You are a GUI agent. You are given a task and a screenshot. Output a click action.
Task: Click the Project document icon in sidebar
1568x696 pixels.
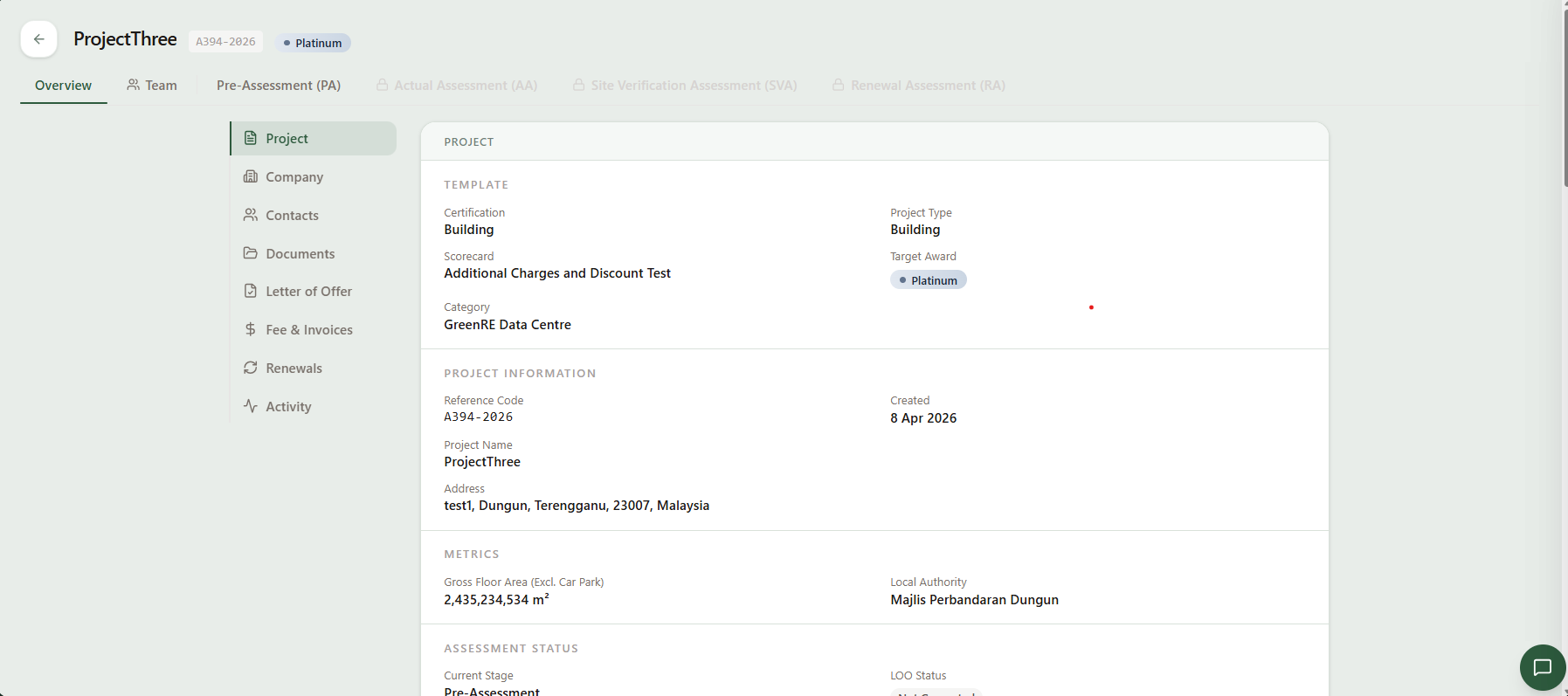251,138
